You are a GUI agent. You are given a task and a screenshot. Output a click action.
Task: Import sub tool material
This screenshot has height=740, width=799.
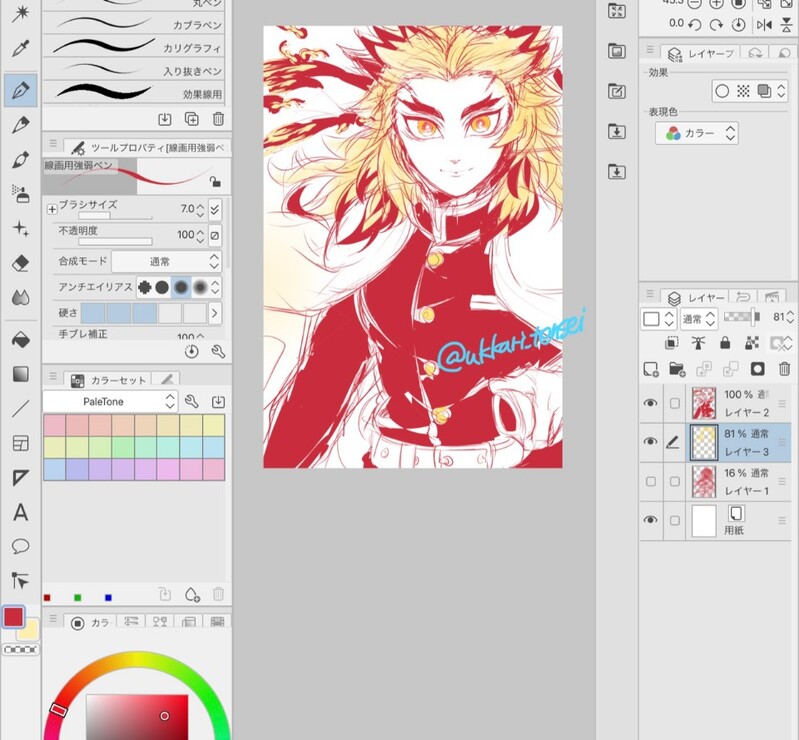click(x=165, y=119)
